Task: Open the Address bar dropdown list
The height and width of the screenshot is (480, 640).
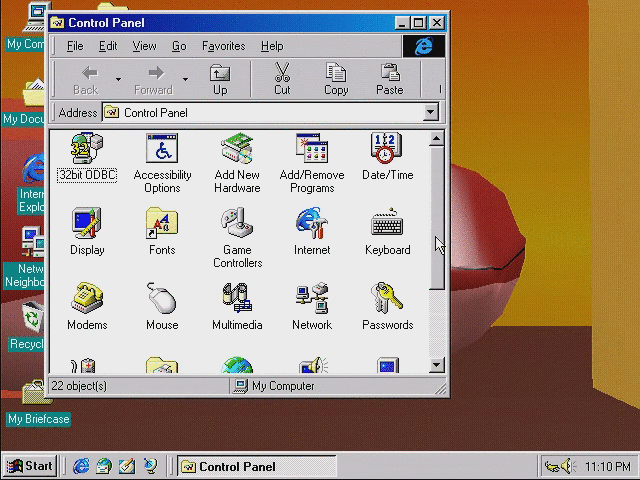Action: click(x=430, y=112)
